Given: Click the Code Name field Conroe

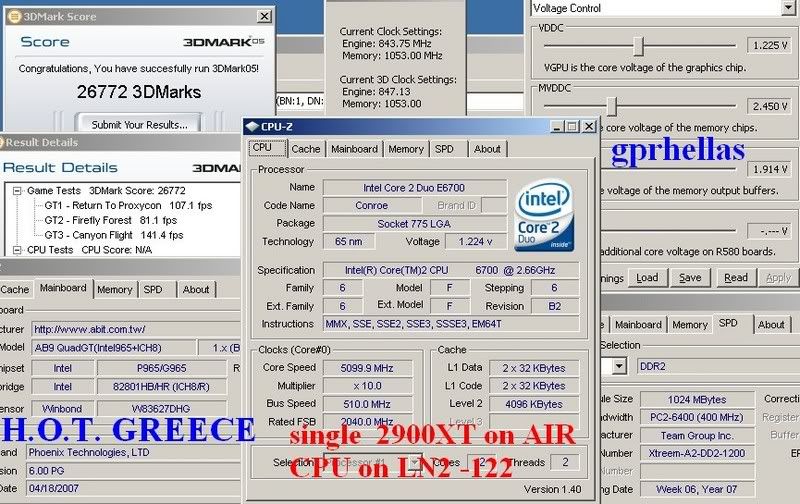Looking at the screenshot, I should pyautogui.click(x=372, y=206).
